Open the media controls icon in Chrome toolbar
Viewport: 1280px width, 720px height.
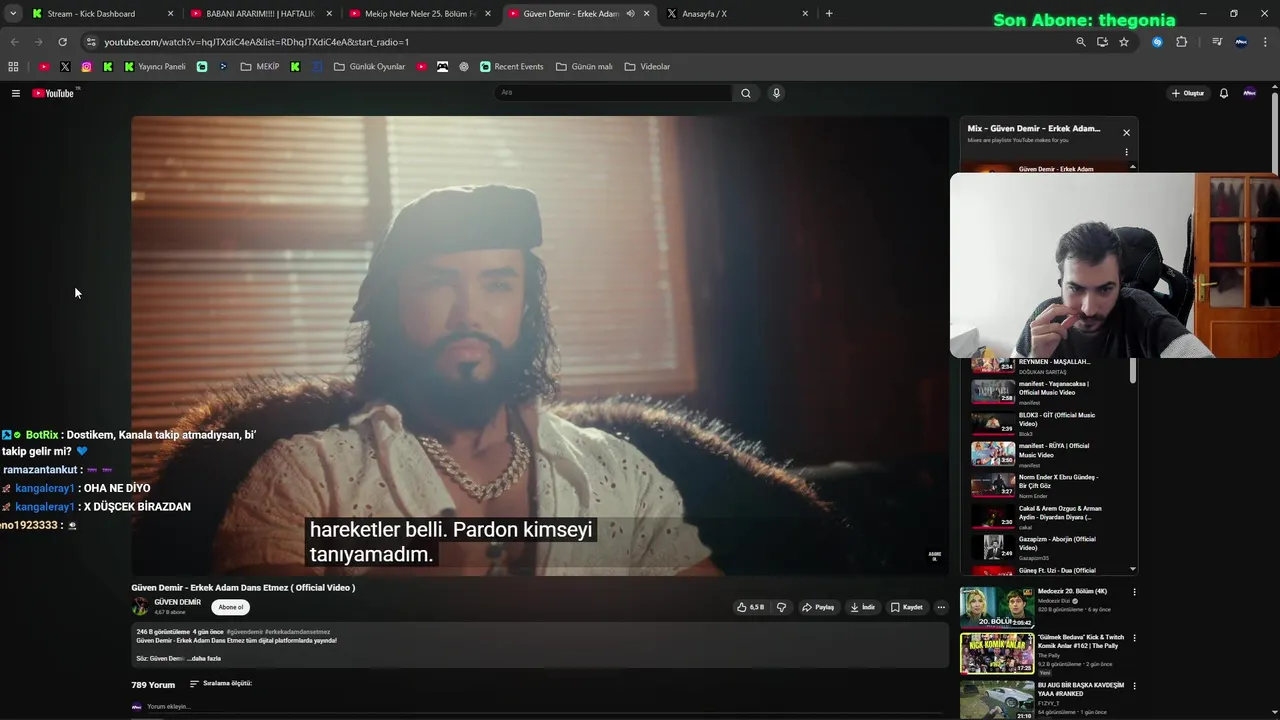[1217, 42]
